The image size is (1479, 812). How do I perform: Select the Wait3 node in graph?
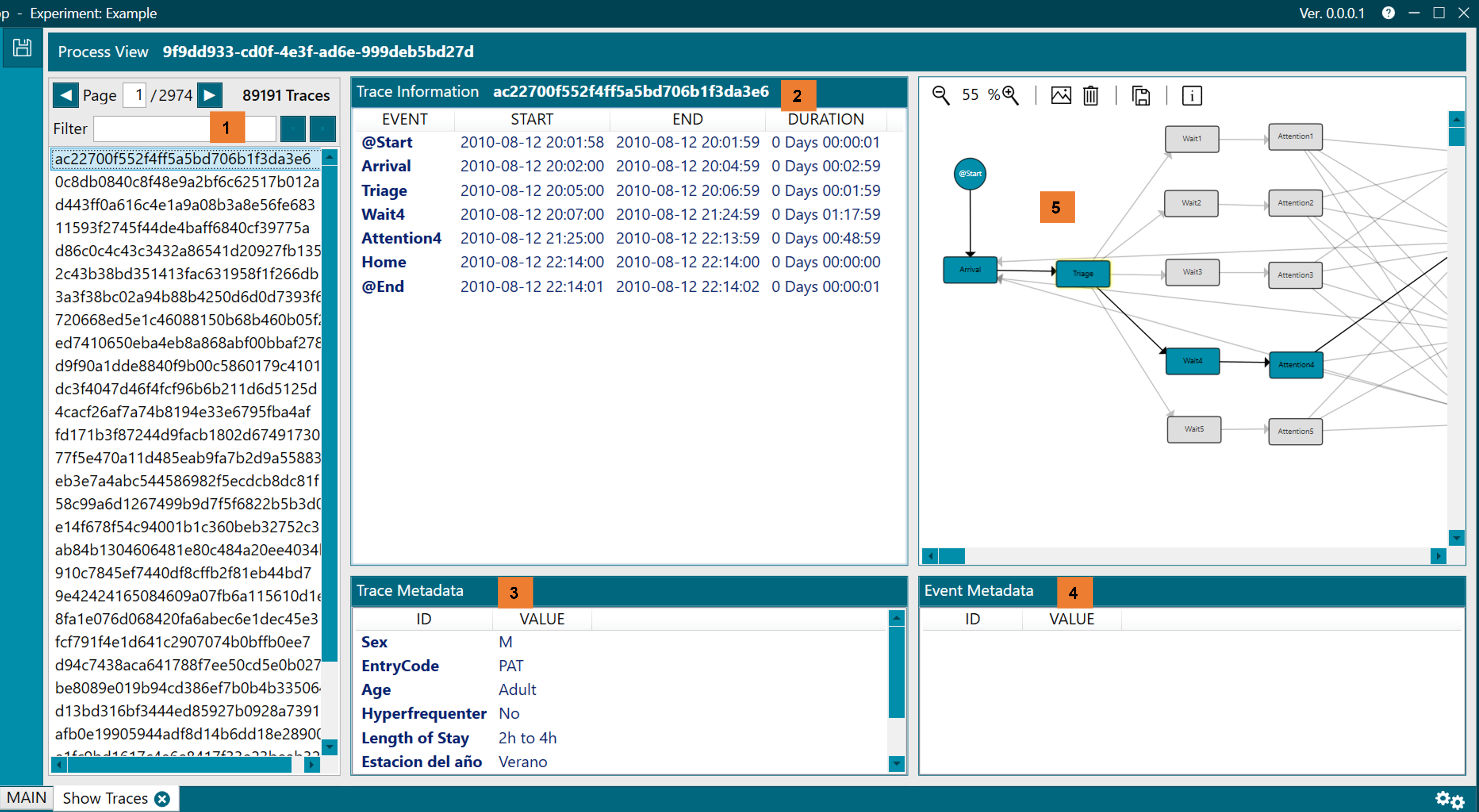[1192, 272]
